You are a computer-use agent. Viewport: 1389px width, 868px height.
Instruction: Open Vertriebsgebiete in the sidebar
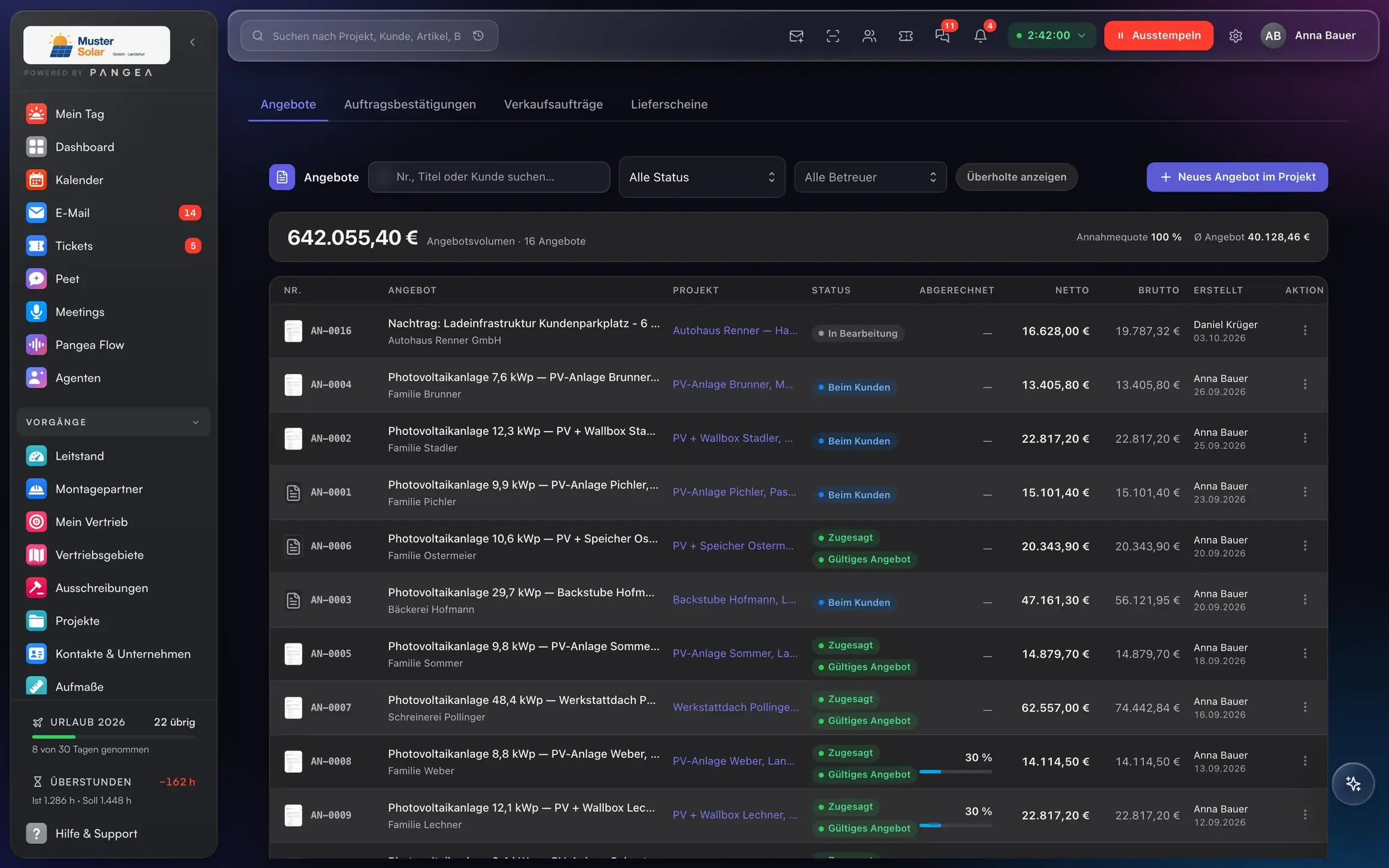point(114,555)
